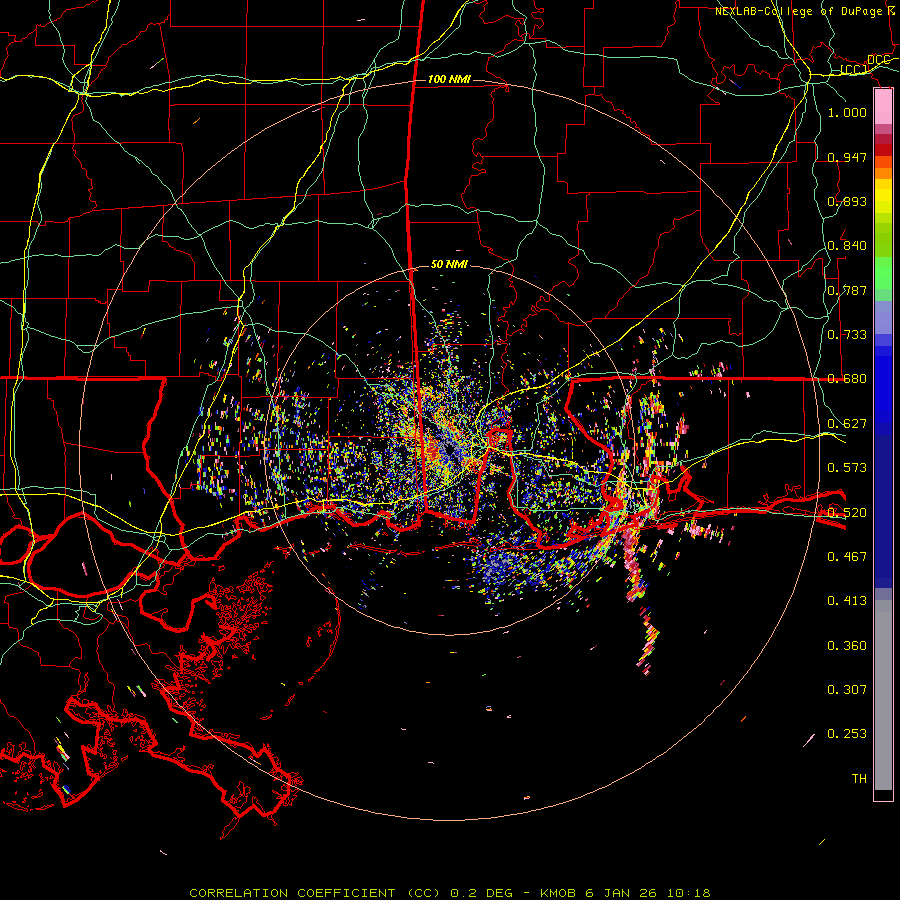Click the 0.573 legend value

point(847,468)
